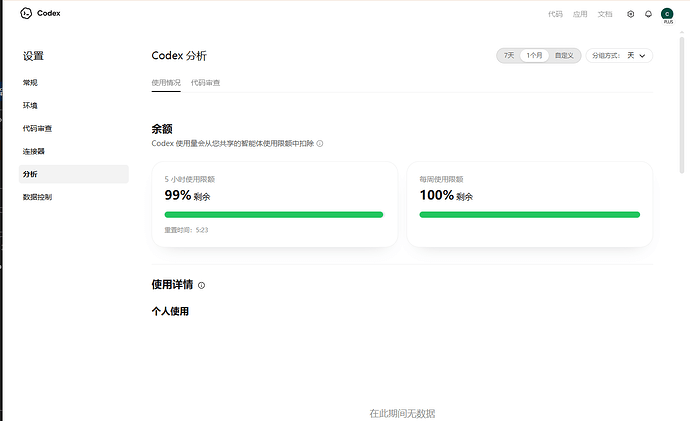Select the 自定义 time range

tap(564, 55)
